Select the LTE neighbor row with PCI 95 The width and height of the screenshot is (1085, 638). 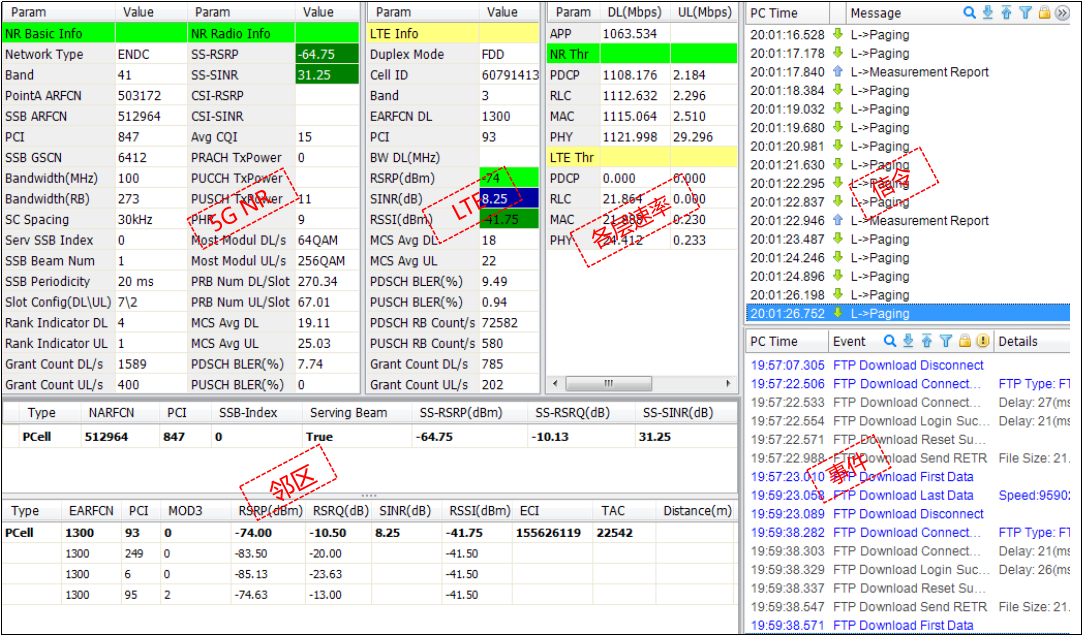point(370,595)
